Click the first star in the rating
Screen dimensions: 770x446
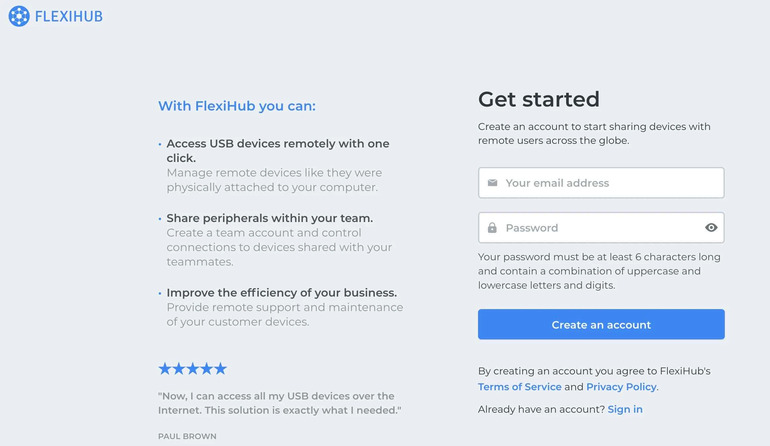(165, 369)
